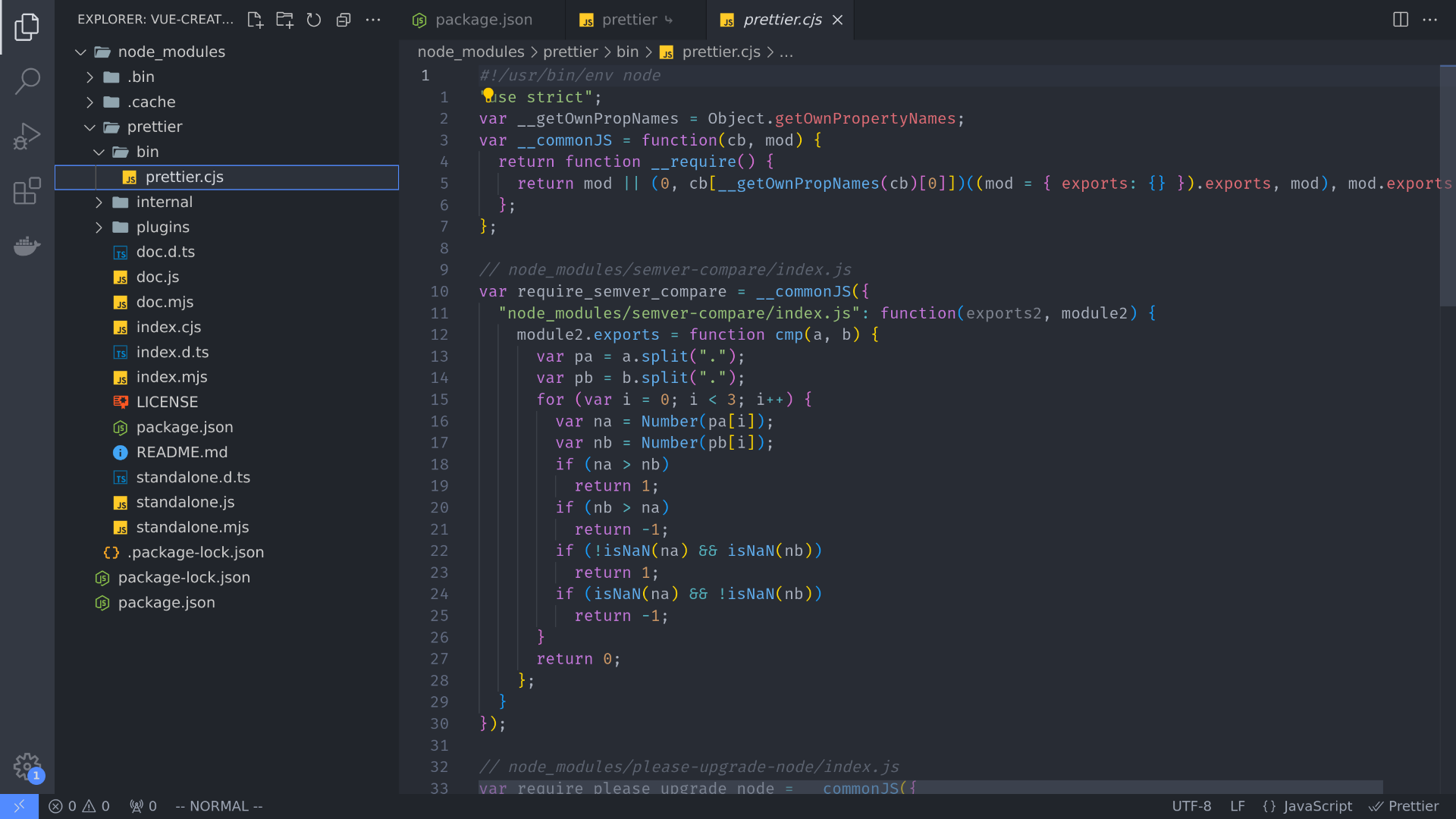1456x819 pixels.
Task: Refresh the Explorer file tree
Action: (x=314, y=20)
